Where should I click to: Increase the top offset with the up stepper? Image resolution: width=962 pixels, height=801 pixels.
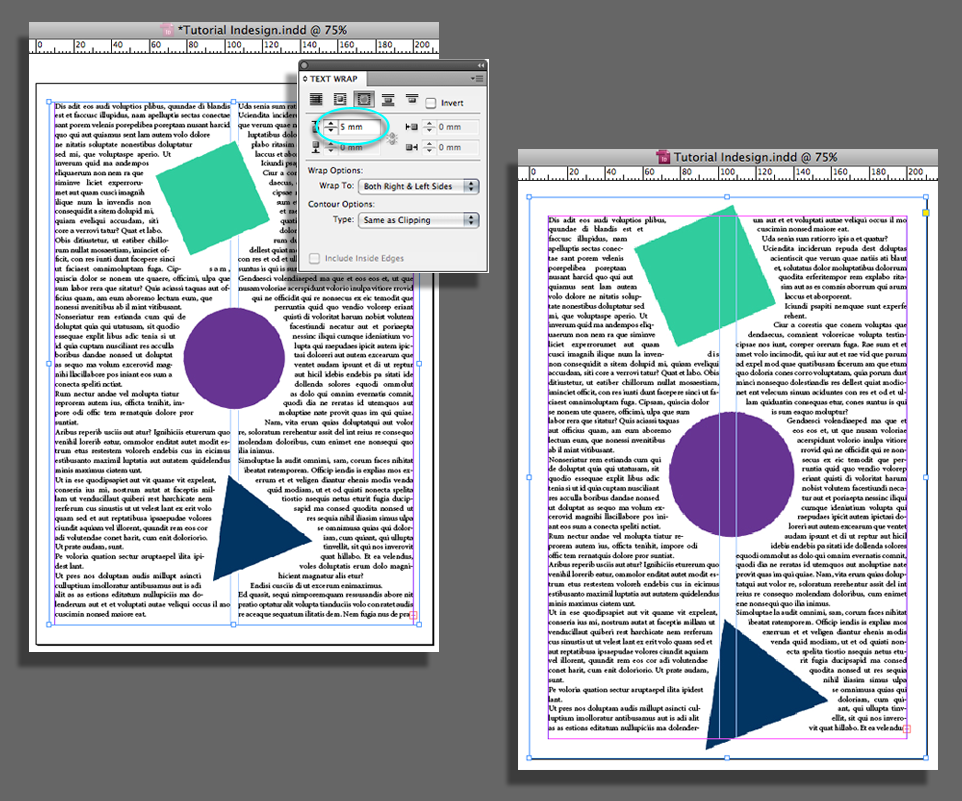point(330,123)
